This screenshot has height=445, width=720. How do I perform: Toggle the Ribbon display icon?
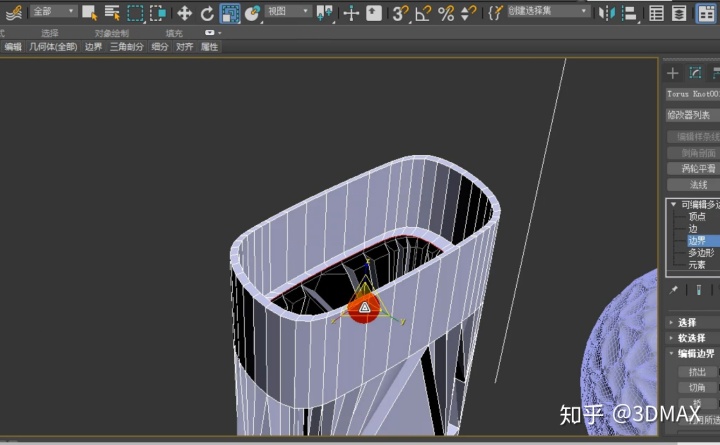click(x=706, y=13)
